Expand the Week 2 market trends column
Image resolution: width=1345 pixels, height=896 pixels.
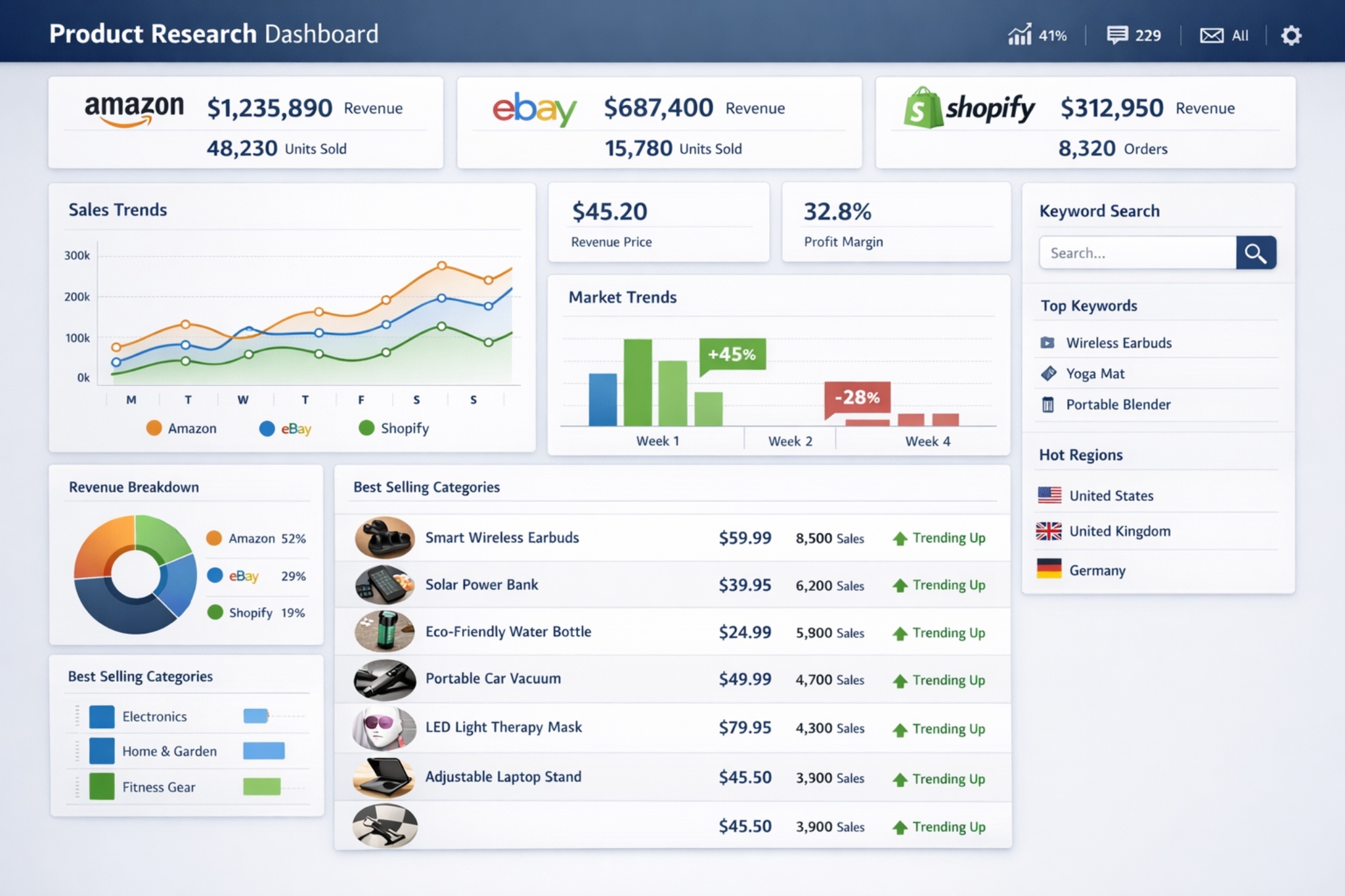789,441
